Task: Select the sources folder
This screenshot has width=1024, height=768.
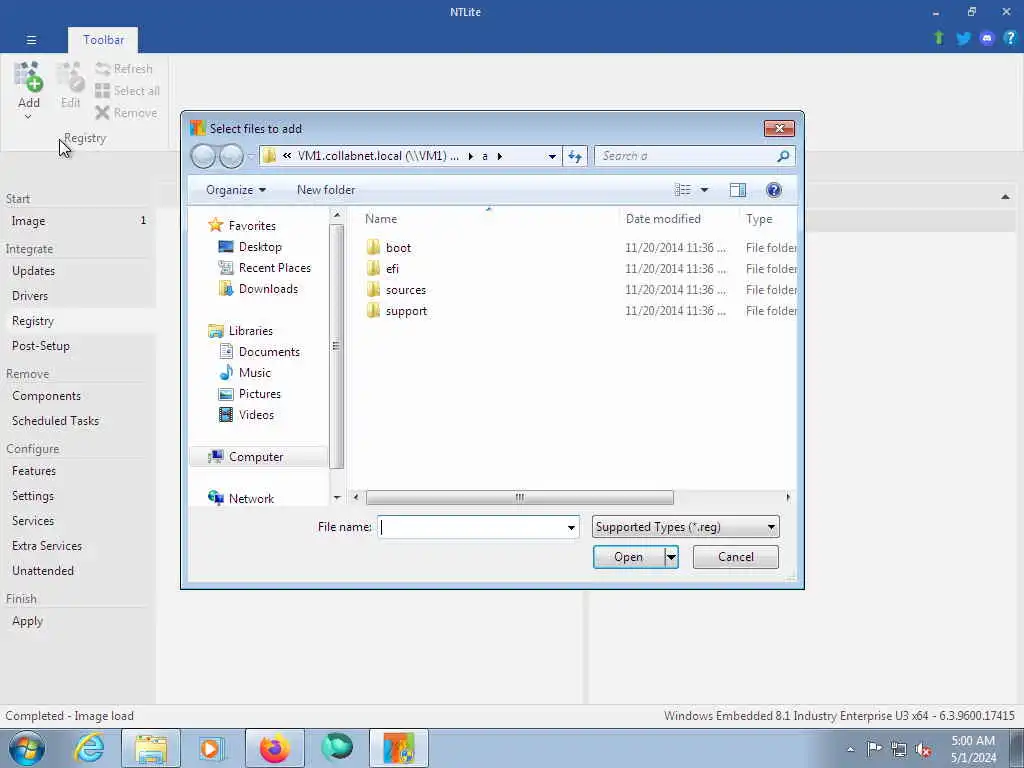Action: (405, 289)
